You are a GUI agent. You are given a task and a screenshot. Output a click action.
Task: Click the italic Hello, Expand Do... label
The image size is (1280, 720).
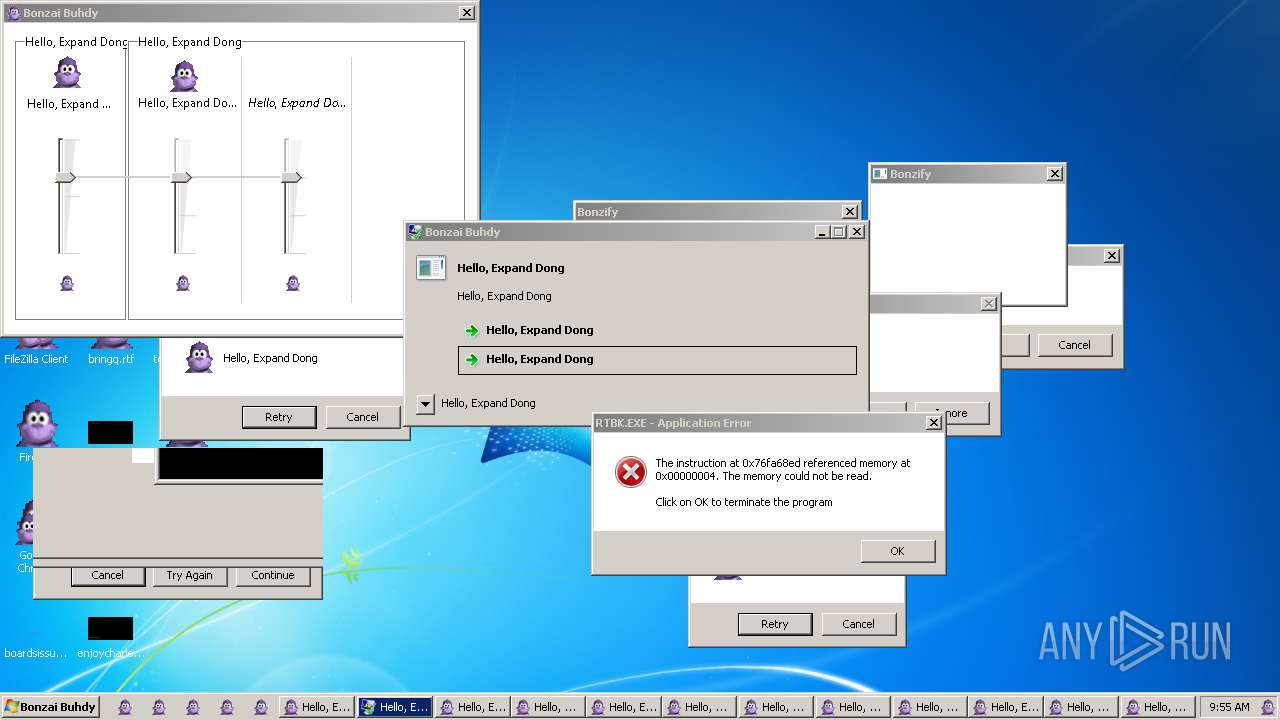[297, 103]
